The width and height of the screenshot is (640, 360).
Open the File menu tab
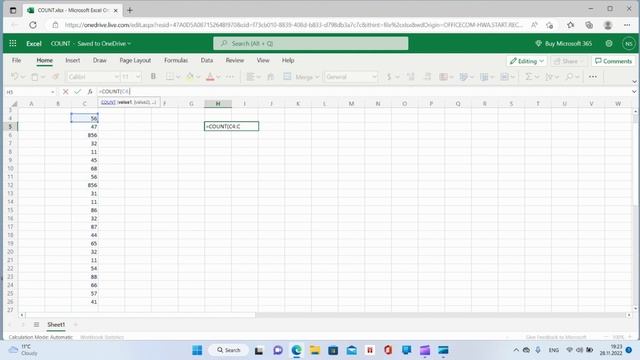[x=16, y=60]
